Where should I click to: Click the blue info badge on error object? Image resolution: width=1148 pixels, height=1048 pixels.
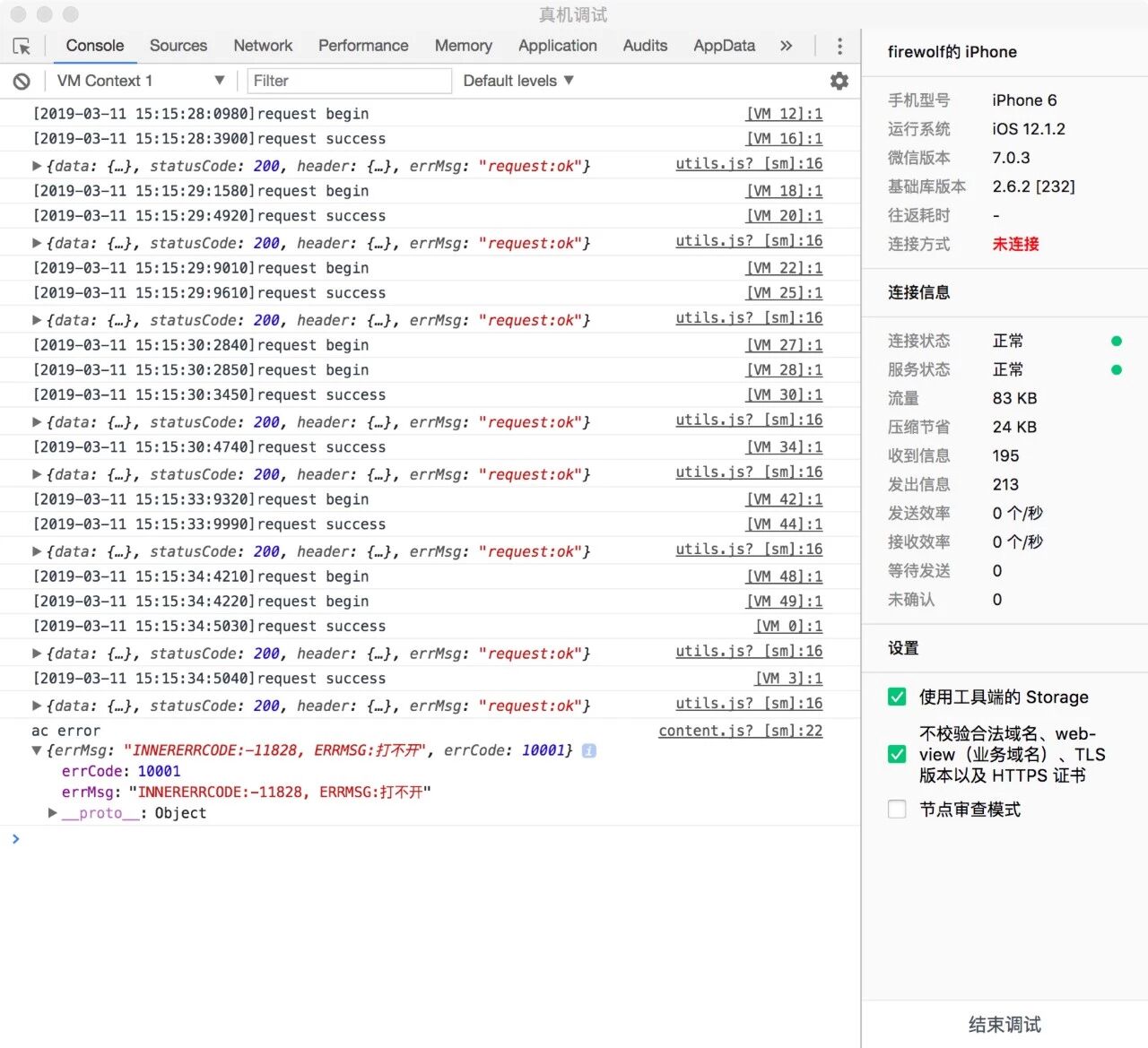(589, 750)
